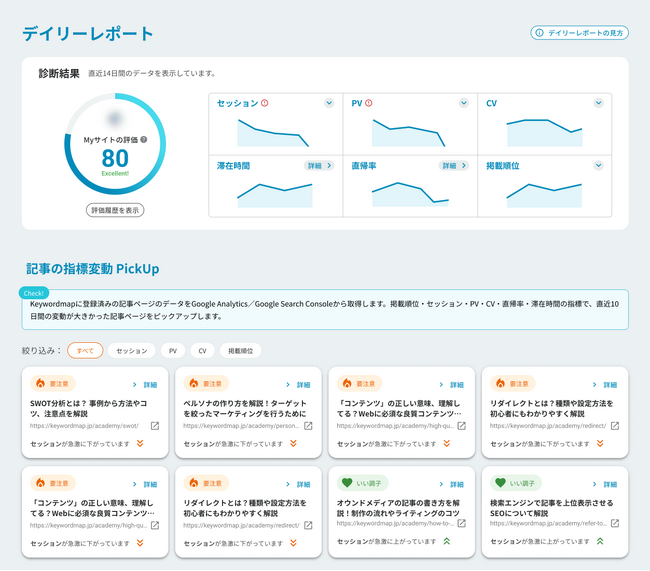This screenshot has width=650, height=571.
Task: Open 詳細 on the 検索エンジン SEO card
Action: (605, 484)
